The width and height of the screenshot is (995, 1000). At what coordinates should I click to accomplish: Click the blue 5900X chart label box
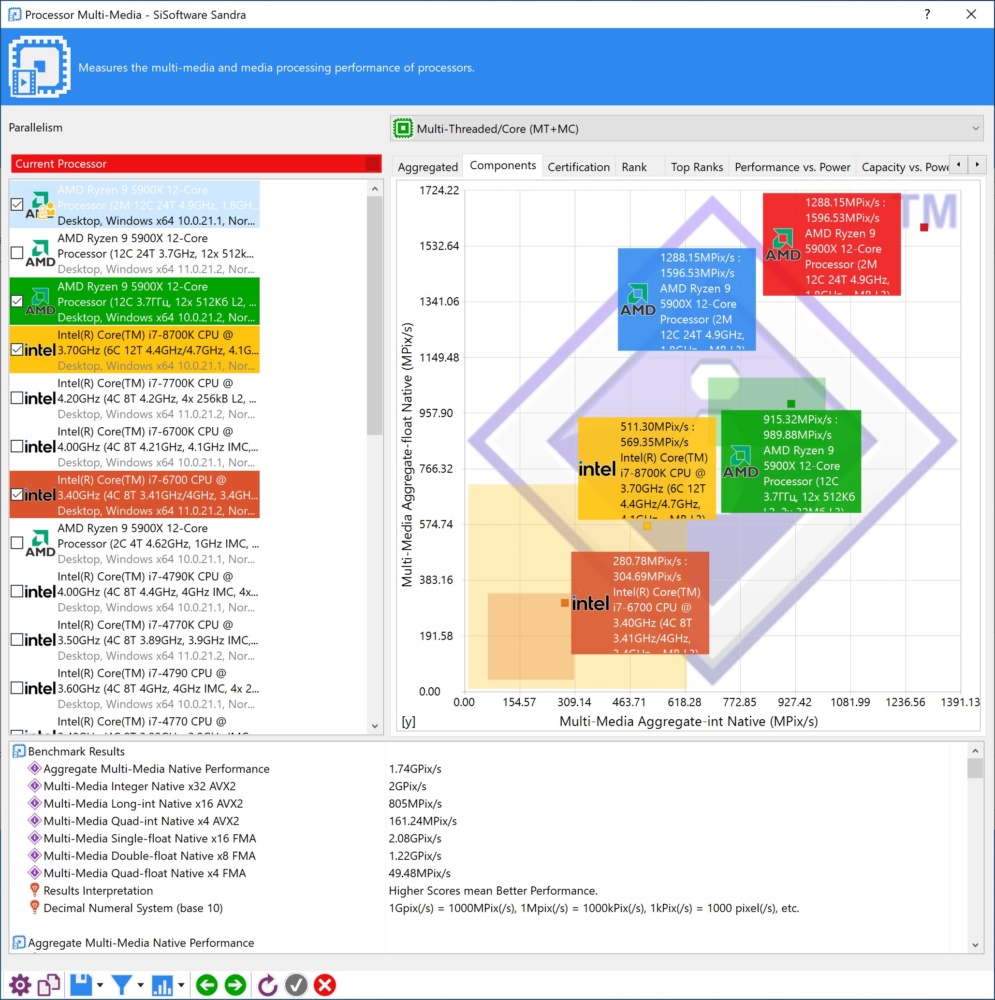pyautogui.click(x=686, y=299)
